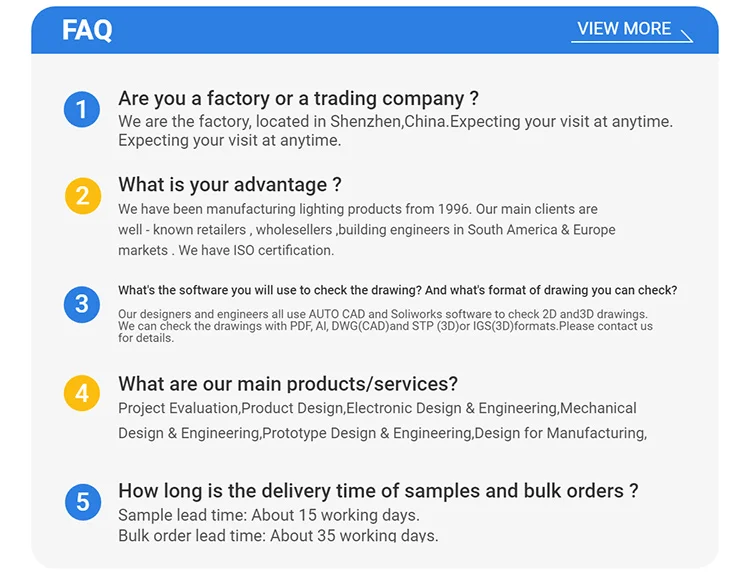Screen dimensions: 750x576
Task: Click the yellow number 2 circle icon
Action: click(82, 196)
